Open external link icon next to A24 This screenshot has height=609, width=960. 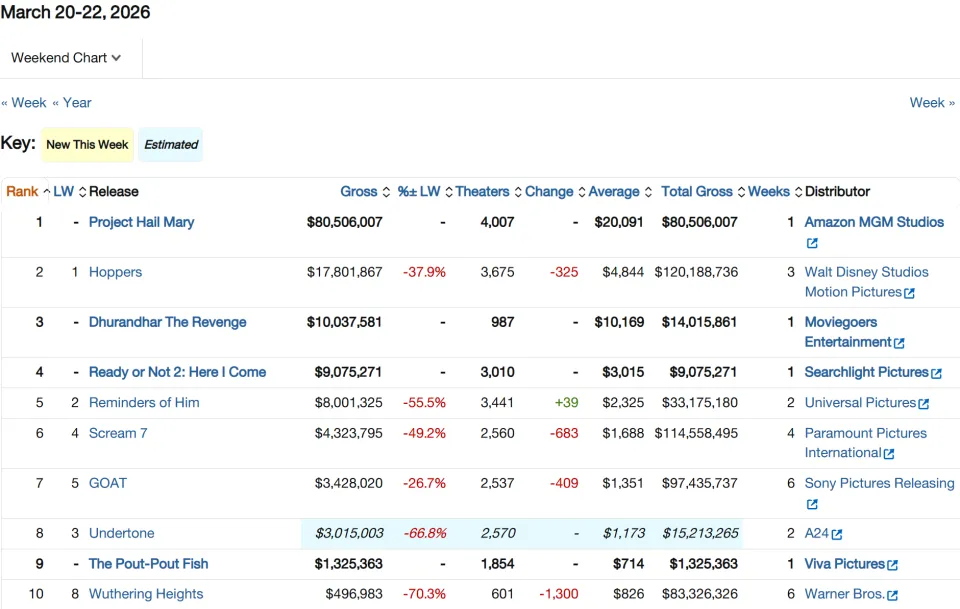click(x=837, y=534)
